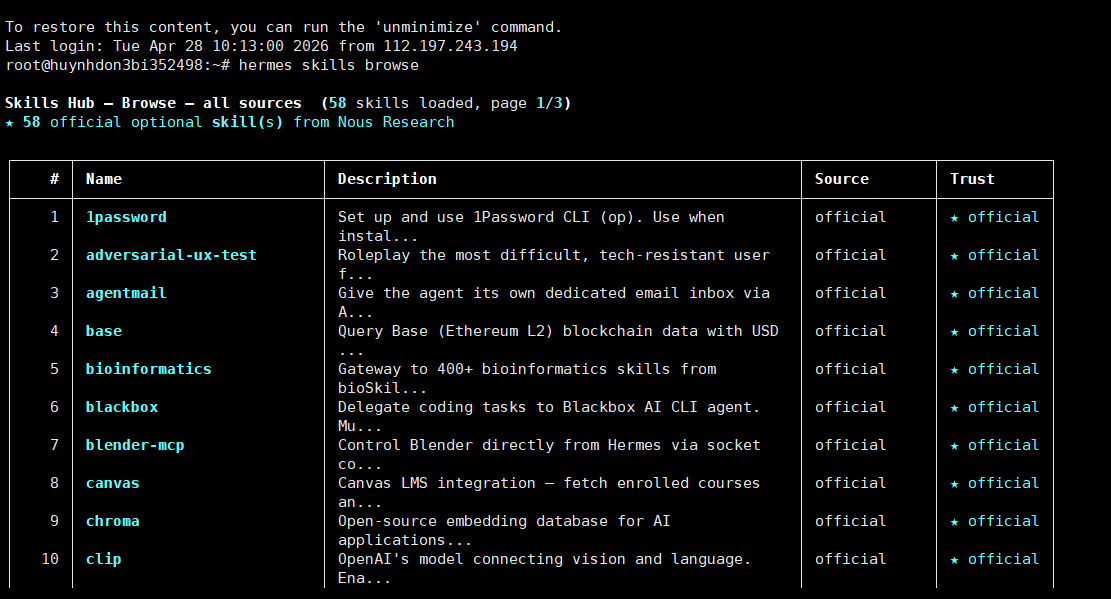Click the Trust column header
Viewport: 1111px width, 599px height.
(x=972, y=179)
